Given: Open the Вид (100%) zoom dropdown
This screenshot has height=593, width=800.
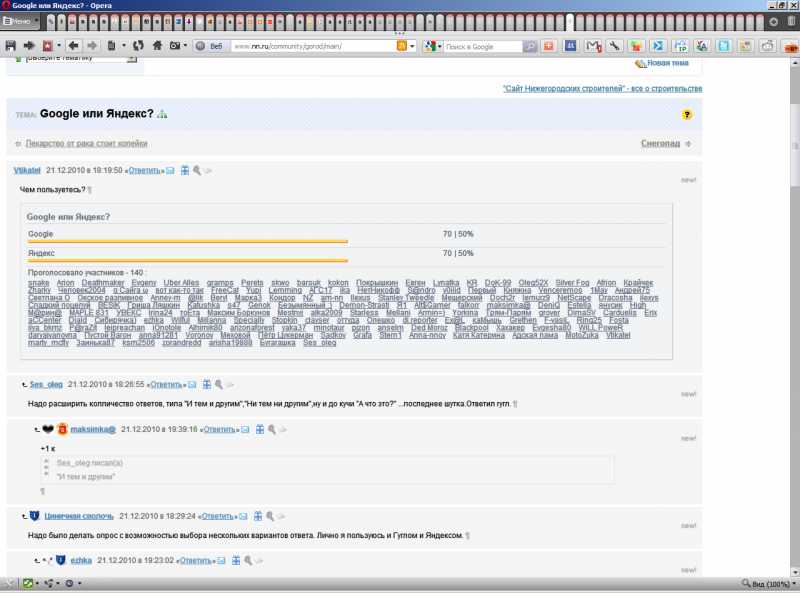Looking at the screenshot, I should [769, 583].
